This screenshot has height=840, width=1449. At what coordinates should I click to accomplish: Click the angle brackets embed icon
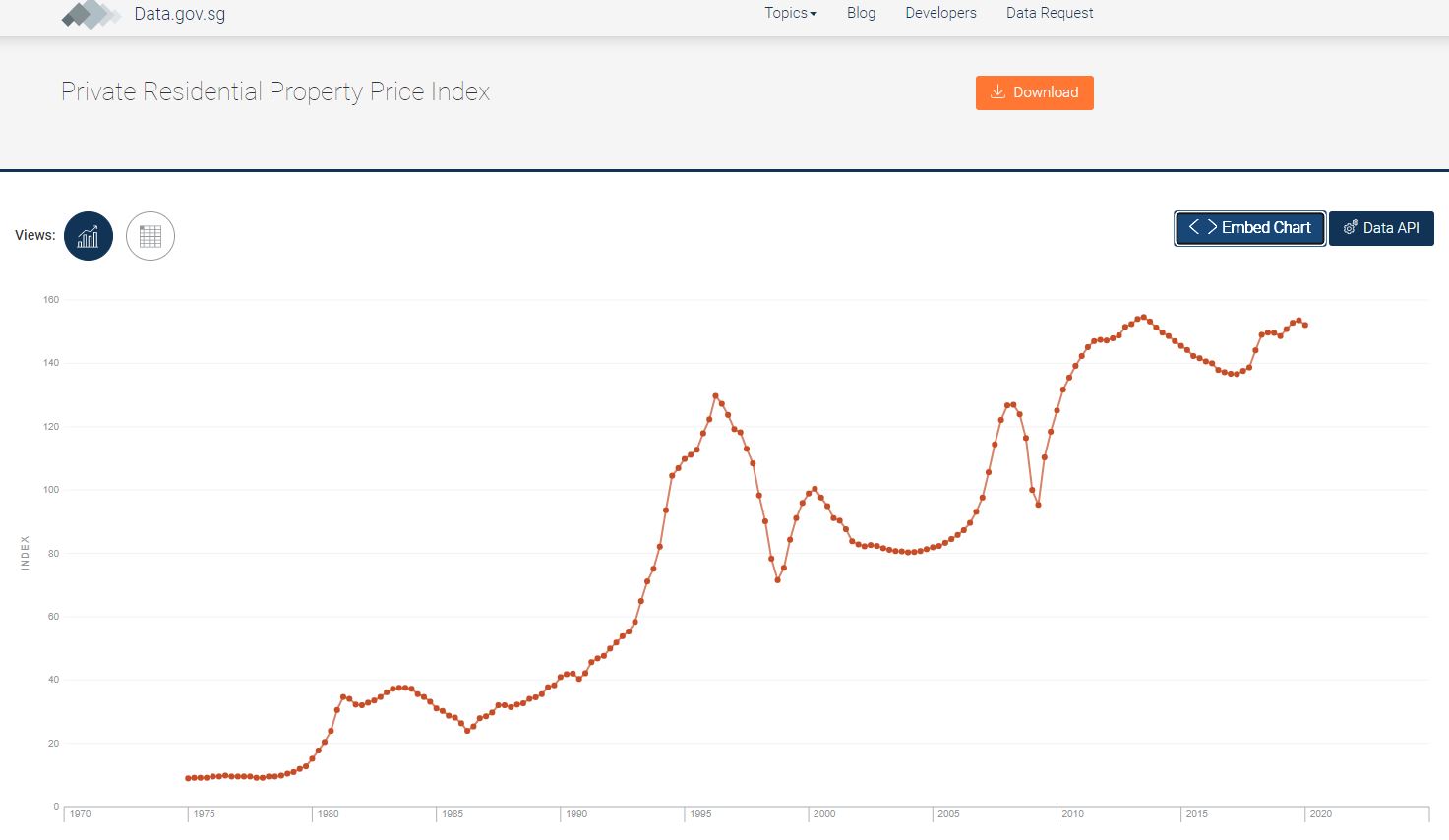click(1202, 227)
